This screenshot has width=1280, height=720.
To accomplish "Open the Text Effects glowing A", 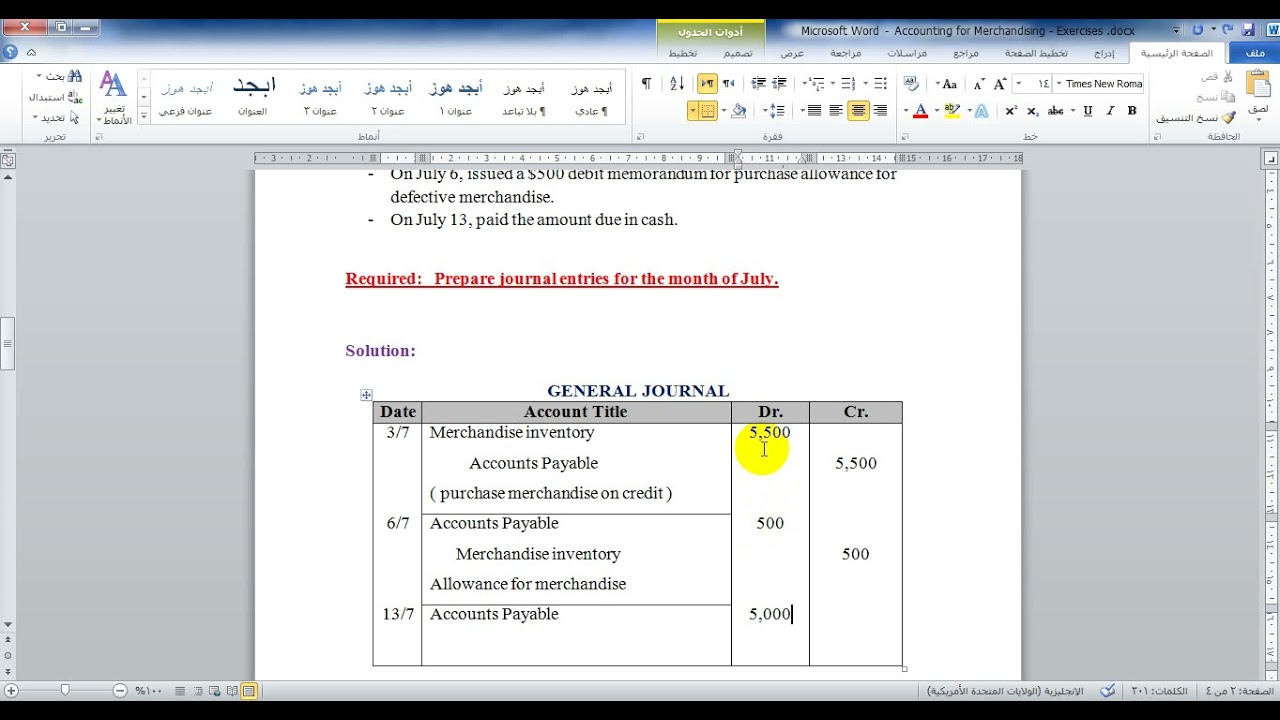I will pyautogui.click(x=982, y=111).
